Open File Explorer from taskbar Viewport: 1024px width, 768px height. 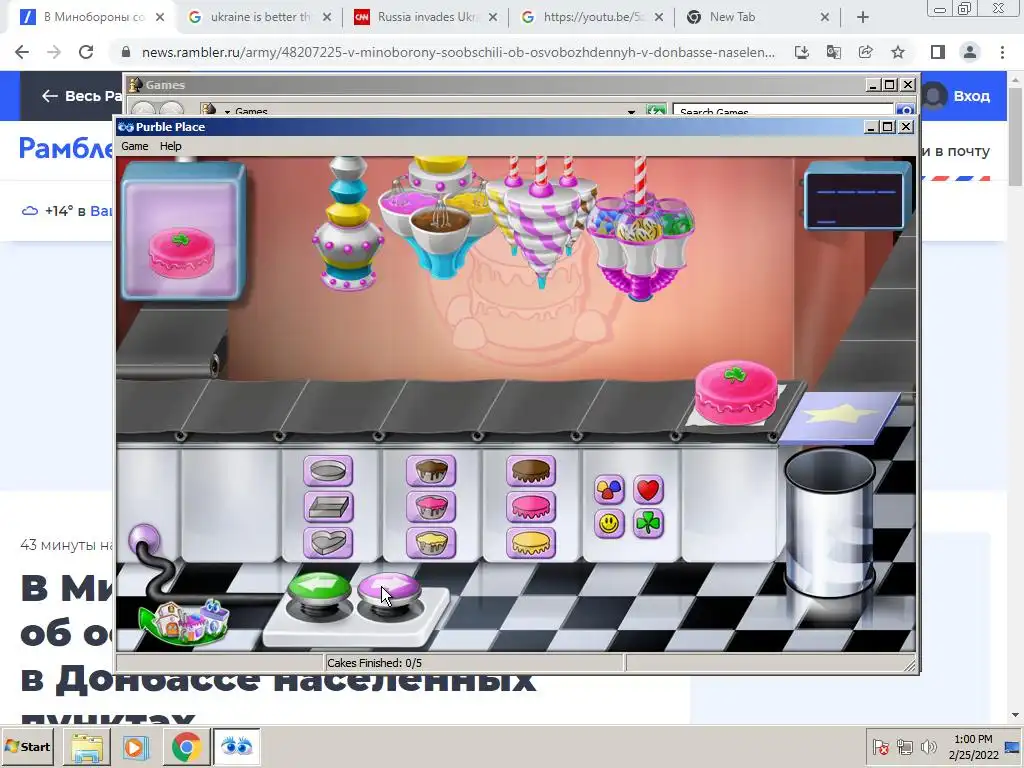pyautogui.click(x=87, y=746)
